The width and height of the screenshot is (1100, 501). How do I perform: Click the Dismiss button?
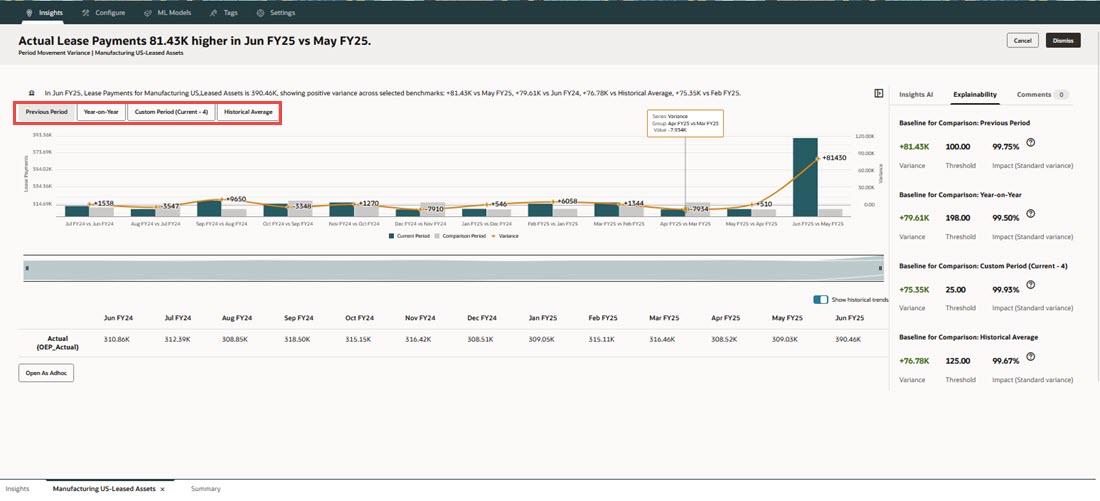point(1063,41)
